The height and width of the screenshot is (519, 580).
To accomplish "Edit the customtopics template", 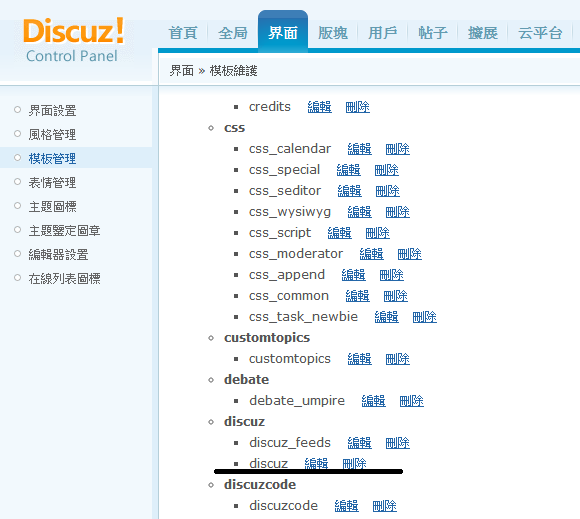I will tap(360, 359).
